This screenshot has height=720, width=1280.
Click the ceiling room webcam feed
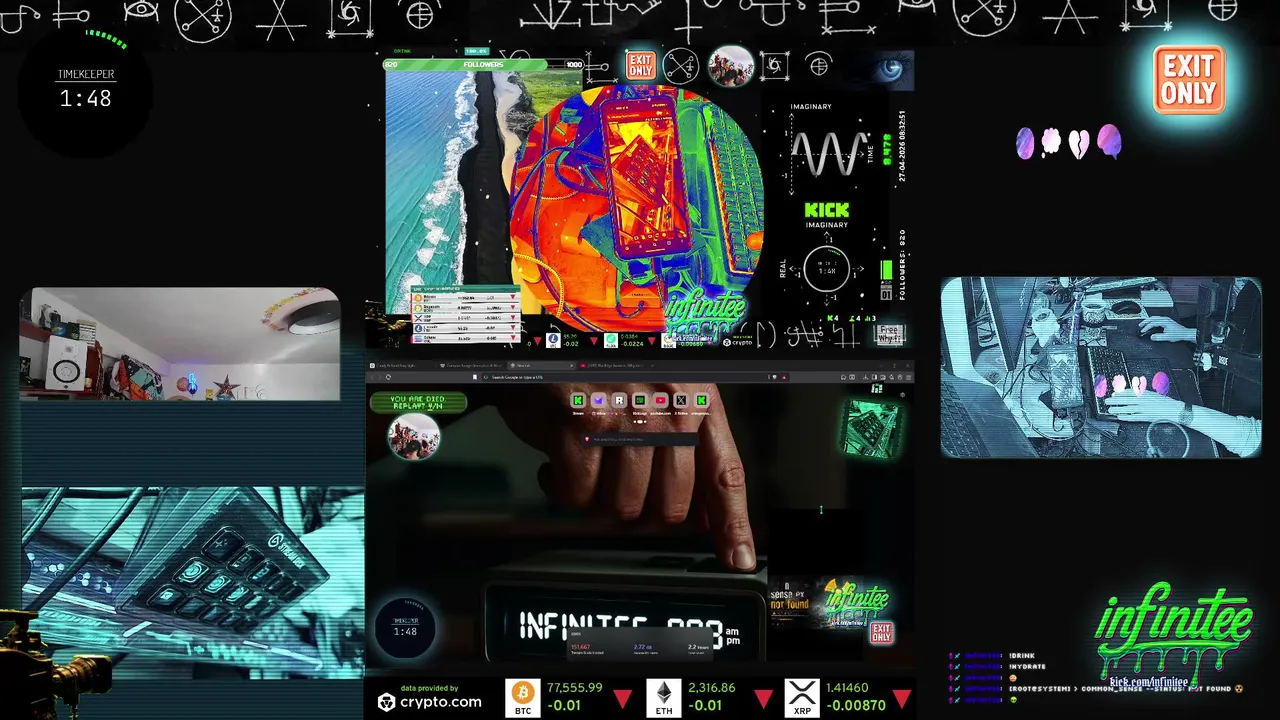180,344
